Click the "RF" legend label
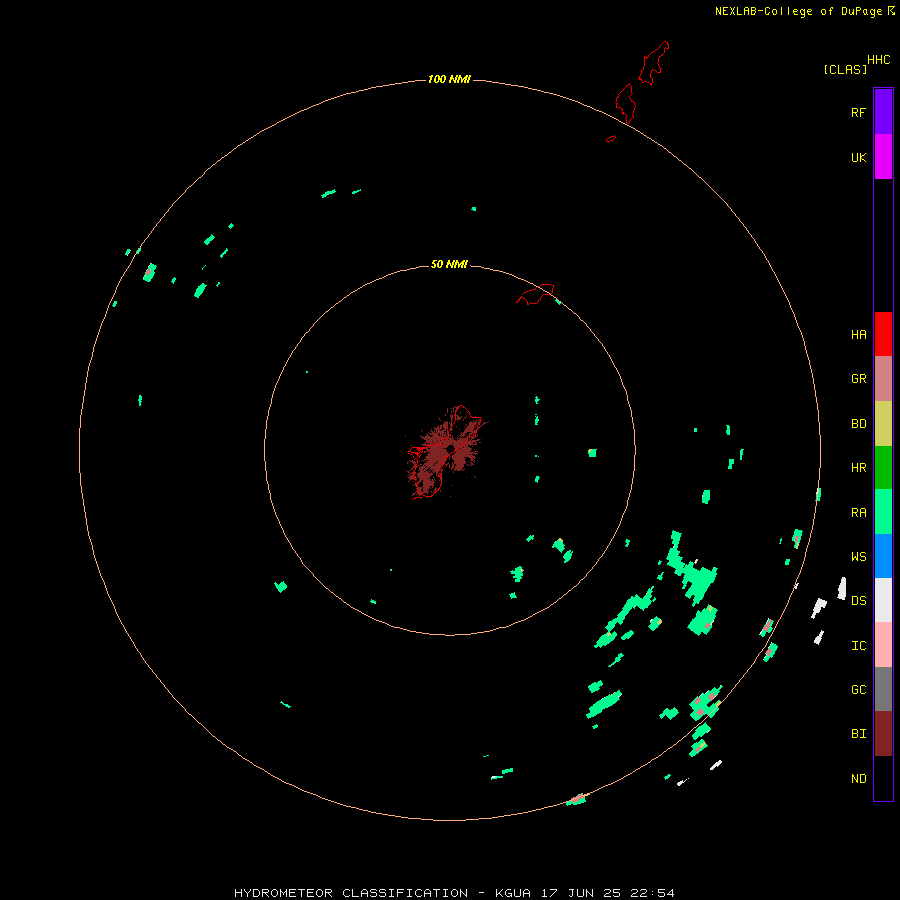Screen dimensions: 900x900 pos(858,112)
